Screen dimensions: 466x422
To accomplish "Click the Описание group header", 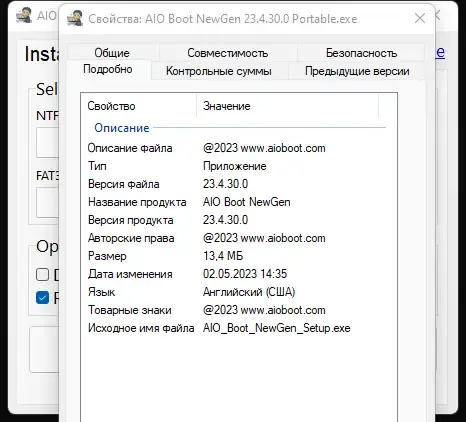I will point(122,128).
